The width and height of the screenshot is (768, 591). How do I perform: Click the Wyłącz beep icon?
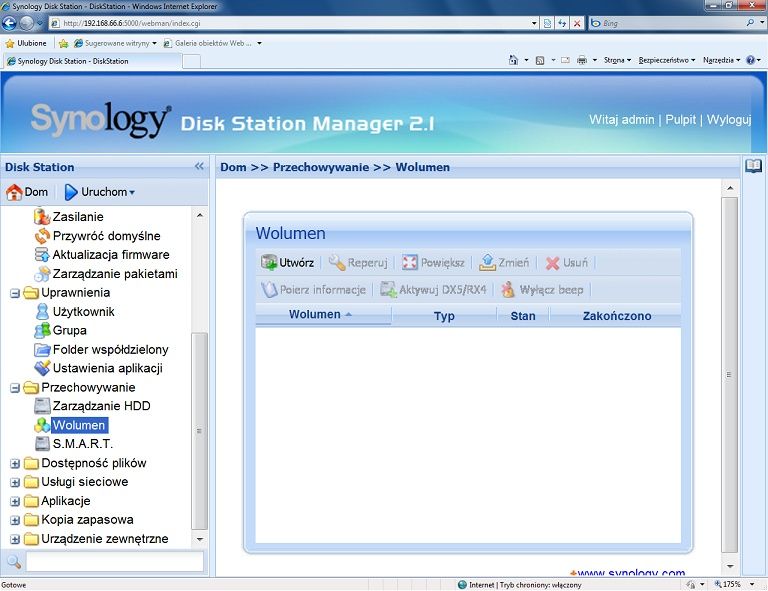coord(508,290)
